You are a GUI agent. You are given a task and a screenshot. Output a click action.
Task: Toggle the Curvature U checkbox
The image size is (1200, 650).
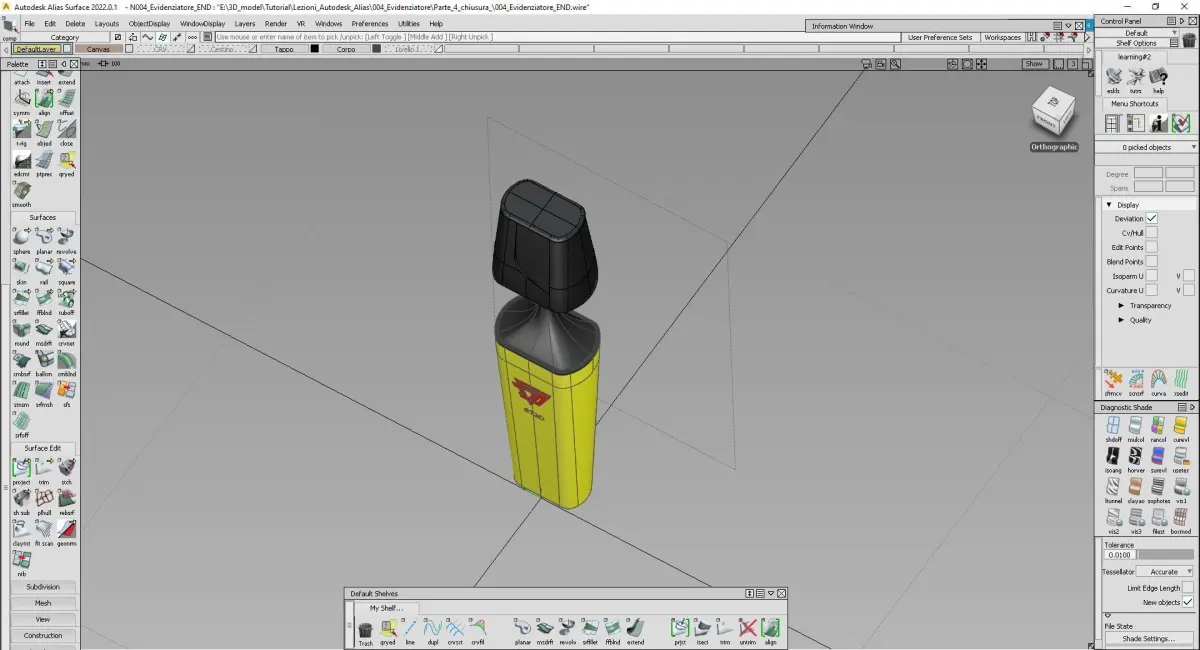coord(1151,290)
